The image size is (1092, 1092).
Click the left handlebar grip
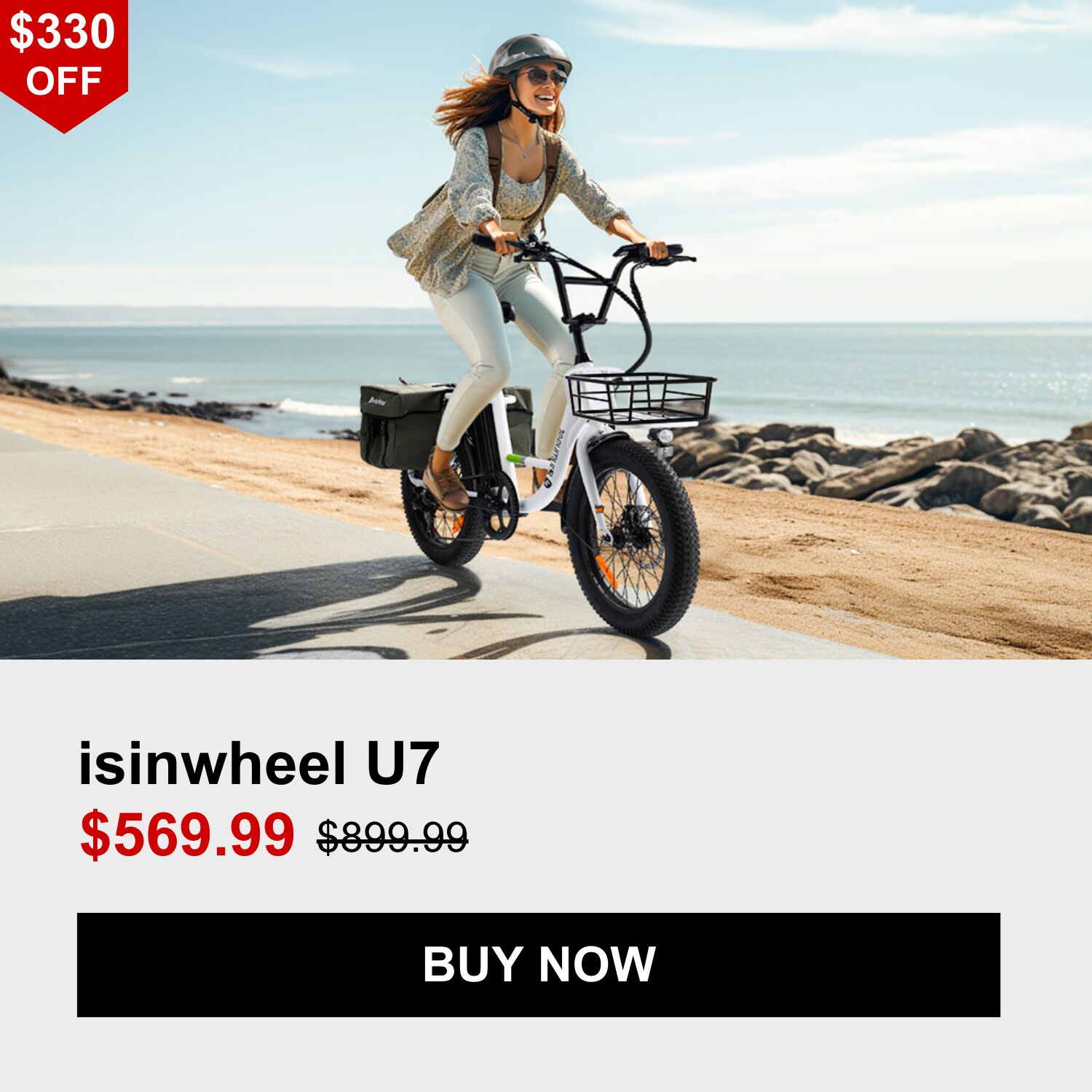tap(486, 241)
